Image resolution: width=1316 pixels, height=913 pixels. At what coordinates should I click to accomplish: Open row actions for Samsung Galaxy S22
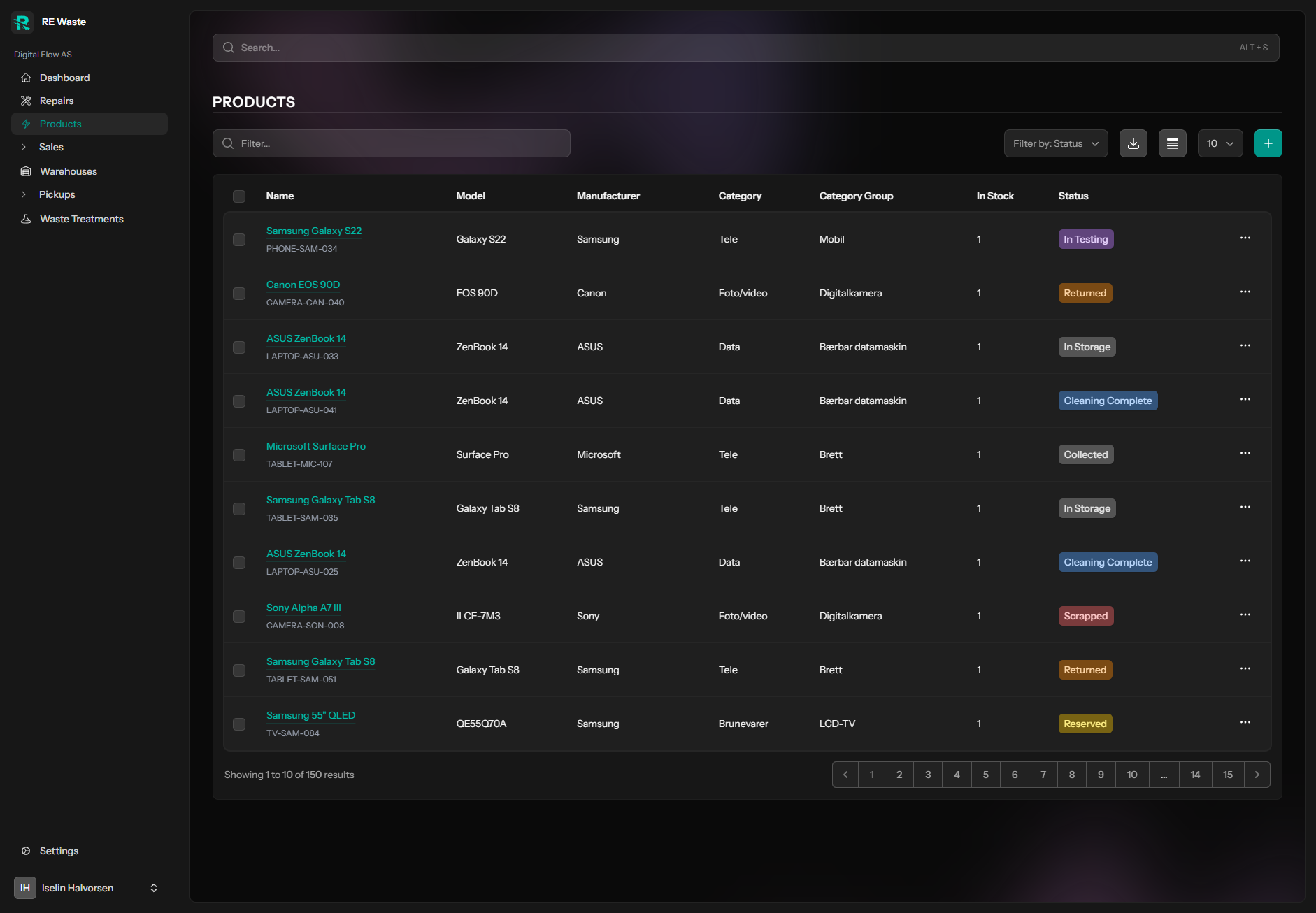click(x=1245, y=238)
